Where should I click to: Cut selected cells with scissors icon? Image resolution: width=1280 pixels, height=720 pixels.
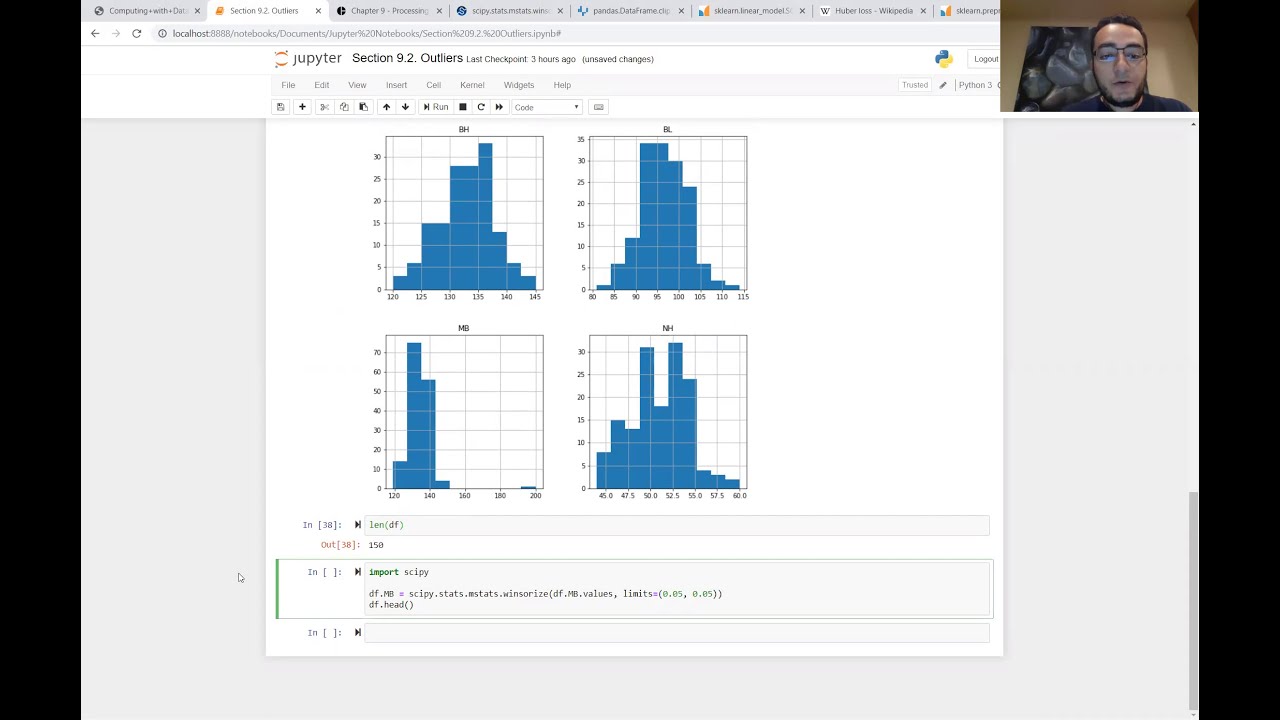[324, 107]
